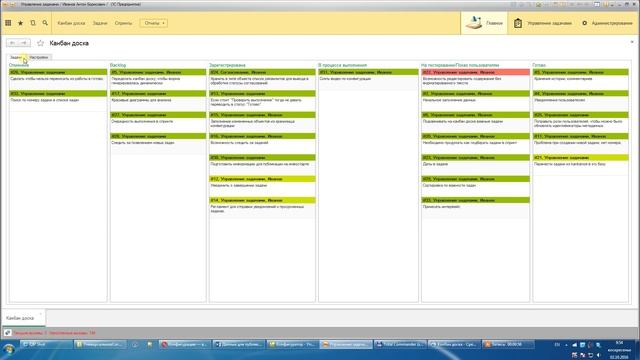Click the Готово column header

(x=539, y=65)
